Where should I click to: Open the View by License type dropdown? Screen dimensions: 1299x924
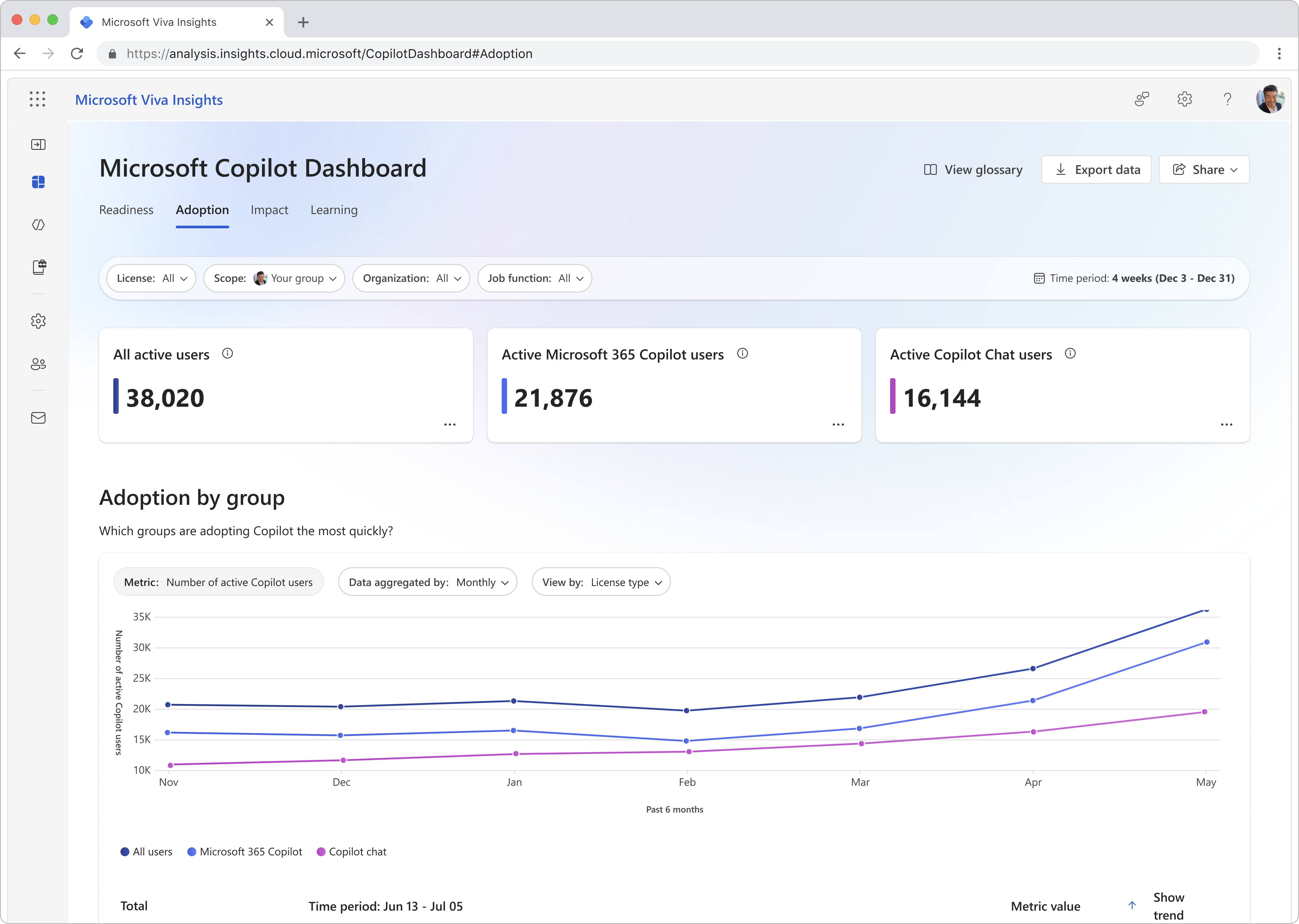pyautogui.click(x=601, y=582)
